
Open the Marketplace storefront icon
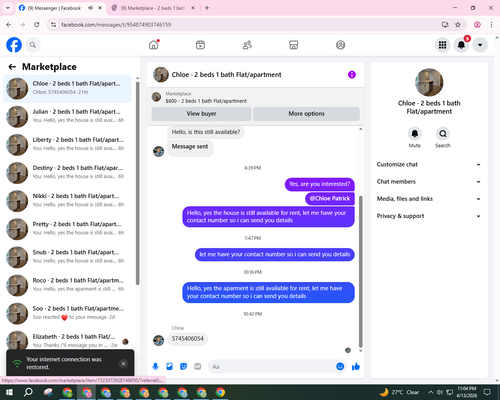point(294,45)
